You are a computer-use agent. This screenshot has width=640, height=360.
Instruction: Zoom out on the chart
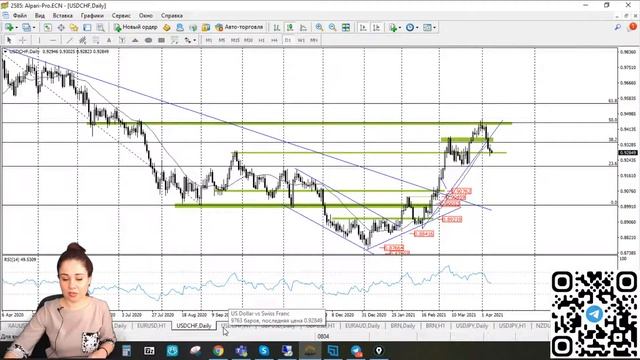click(x=333, y=27)
